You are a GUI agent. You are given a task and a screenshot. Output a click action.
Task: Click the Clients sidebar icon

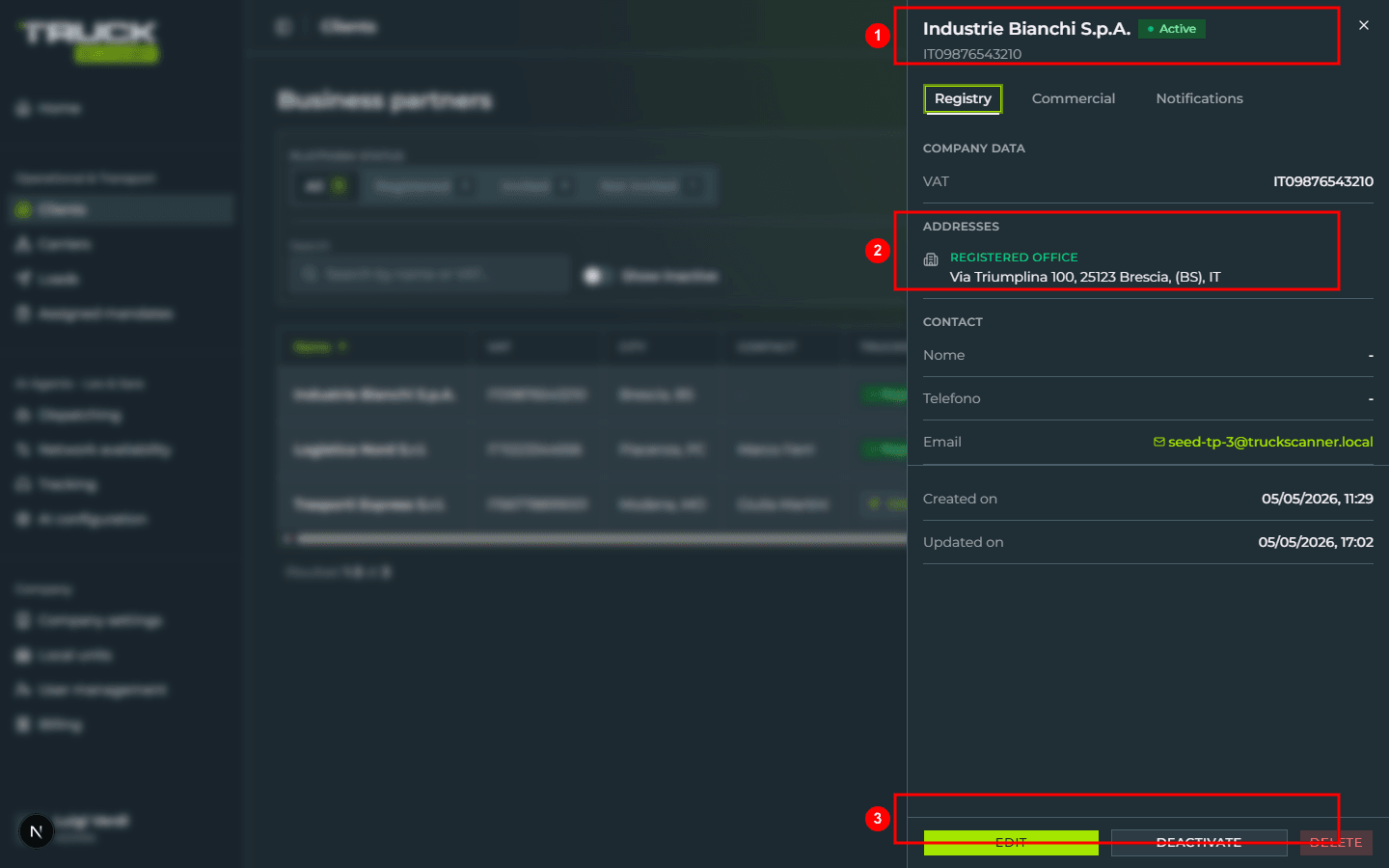tap(23, 209)
